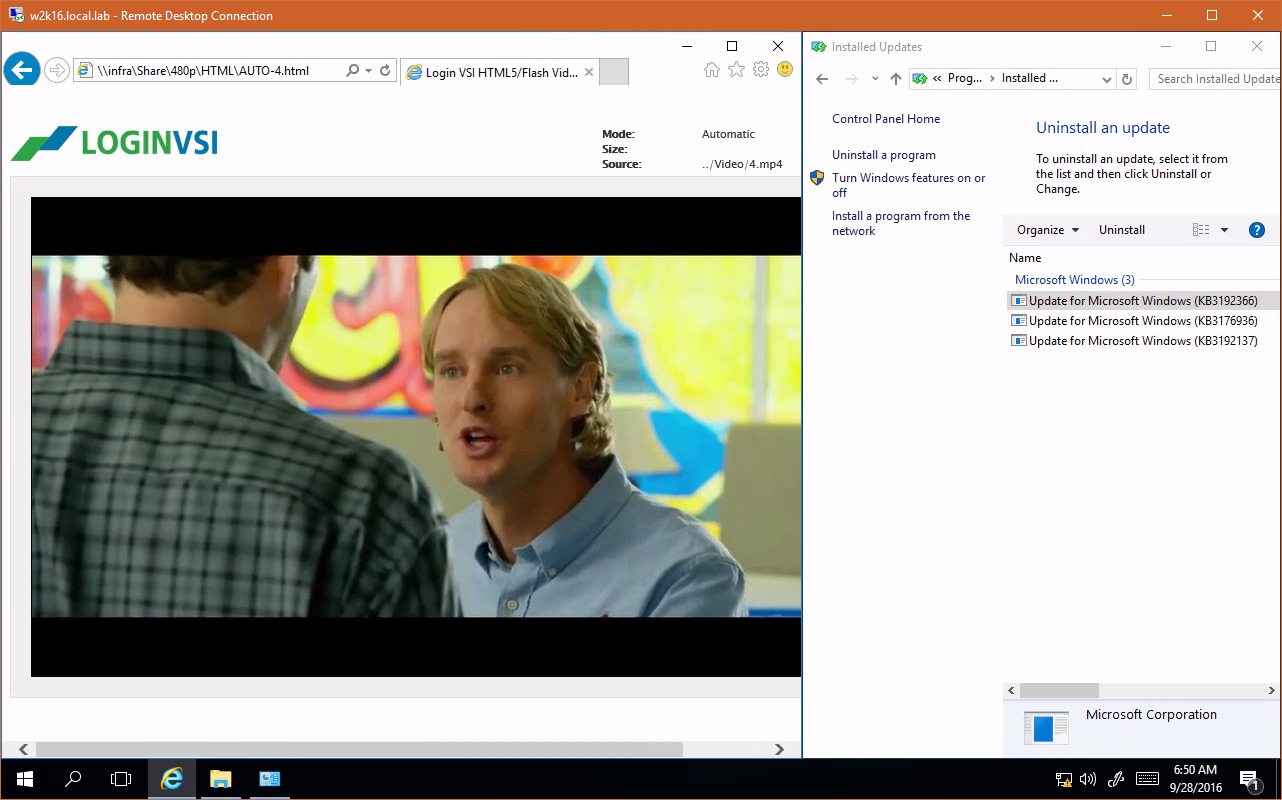The height and width of the screenshot is (800, 1282).
Task: Go back in Installed Updates window
Action: 822,79
